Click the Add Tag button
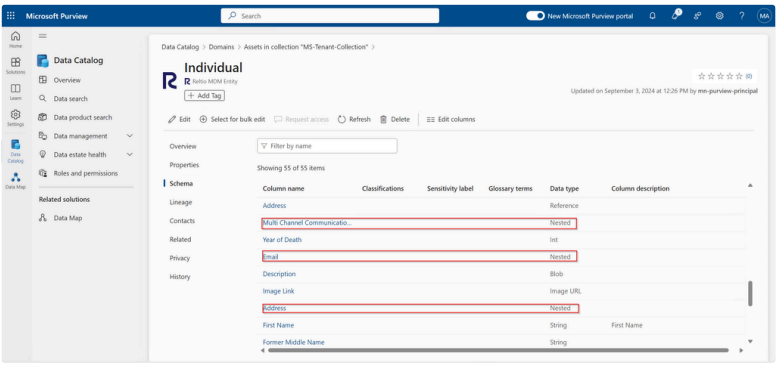Viewport: 777px width, 368px height. (205, 96)
